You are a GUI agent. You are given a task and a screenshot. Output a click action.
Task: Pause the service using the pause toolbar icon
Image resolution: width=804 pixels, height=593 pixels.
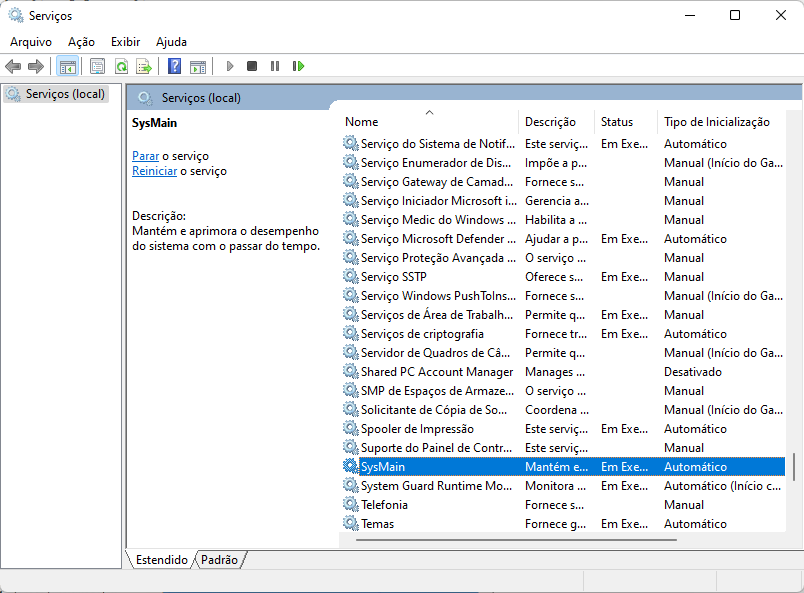coord(275,66)
